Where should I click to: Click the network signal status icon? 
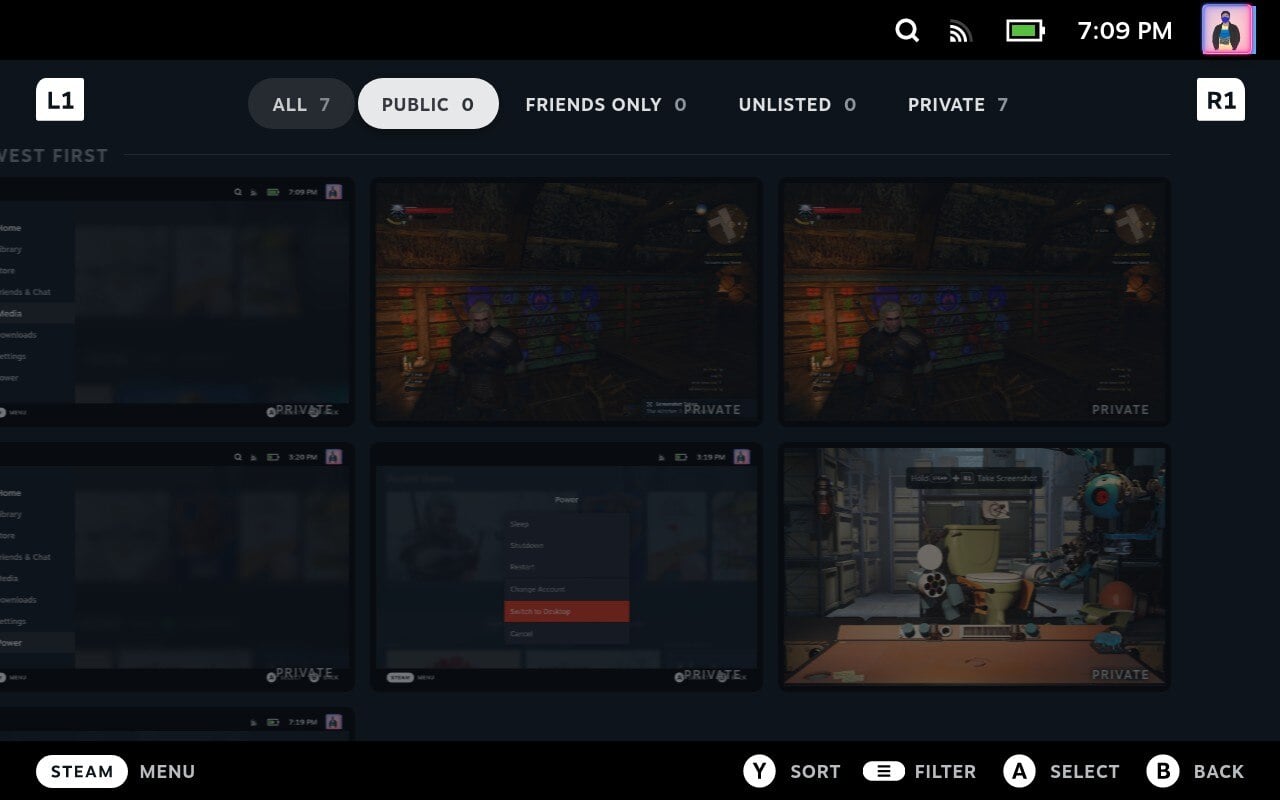(960, 31)
